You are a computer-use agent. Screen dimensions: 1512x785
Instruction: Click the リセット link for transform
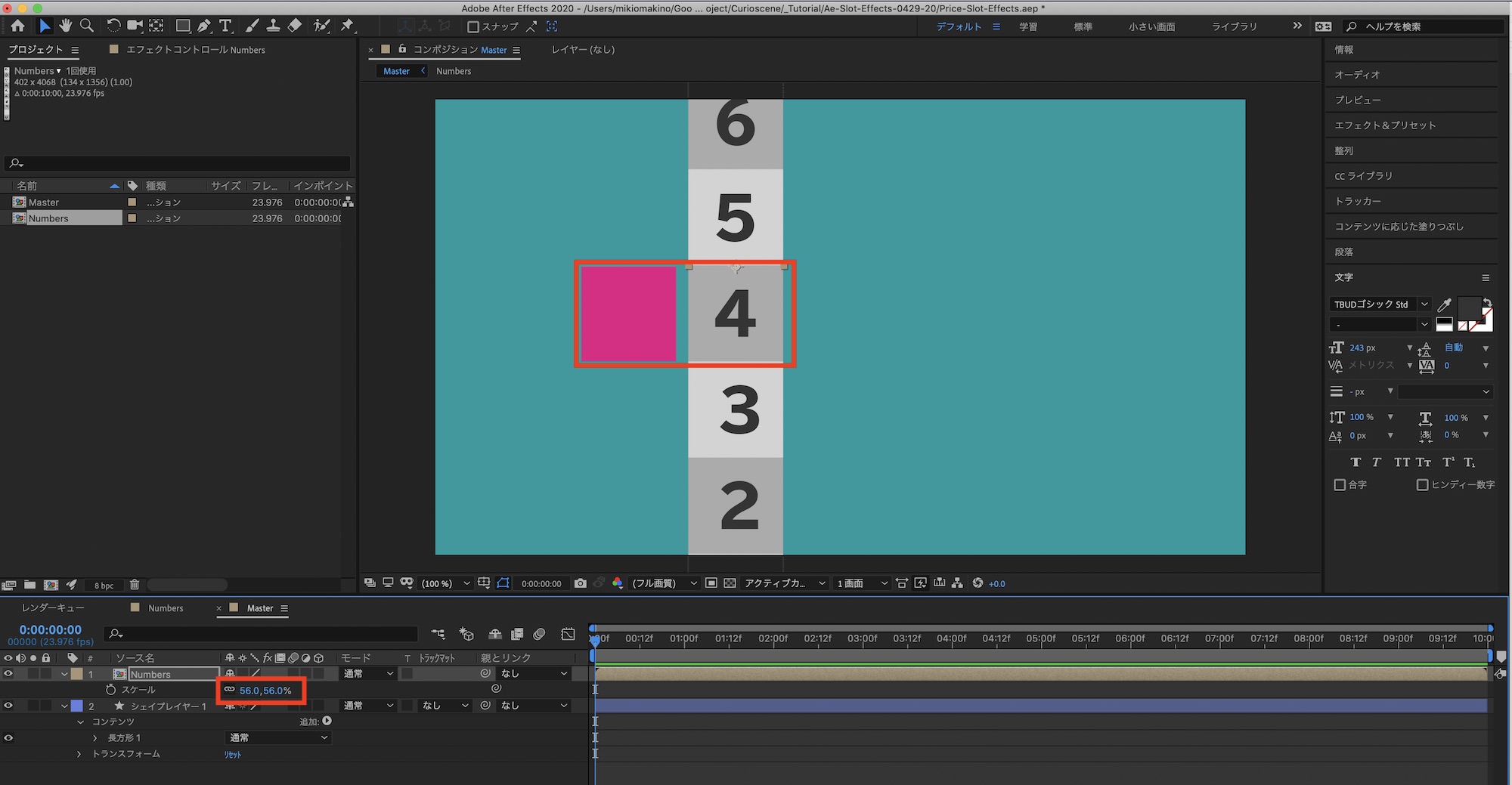[x=233, y=754]
